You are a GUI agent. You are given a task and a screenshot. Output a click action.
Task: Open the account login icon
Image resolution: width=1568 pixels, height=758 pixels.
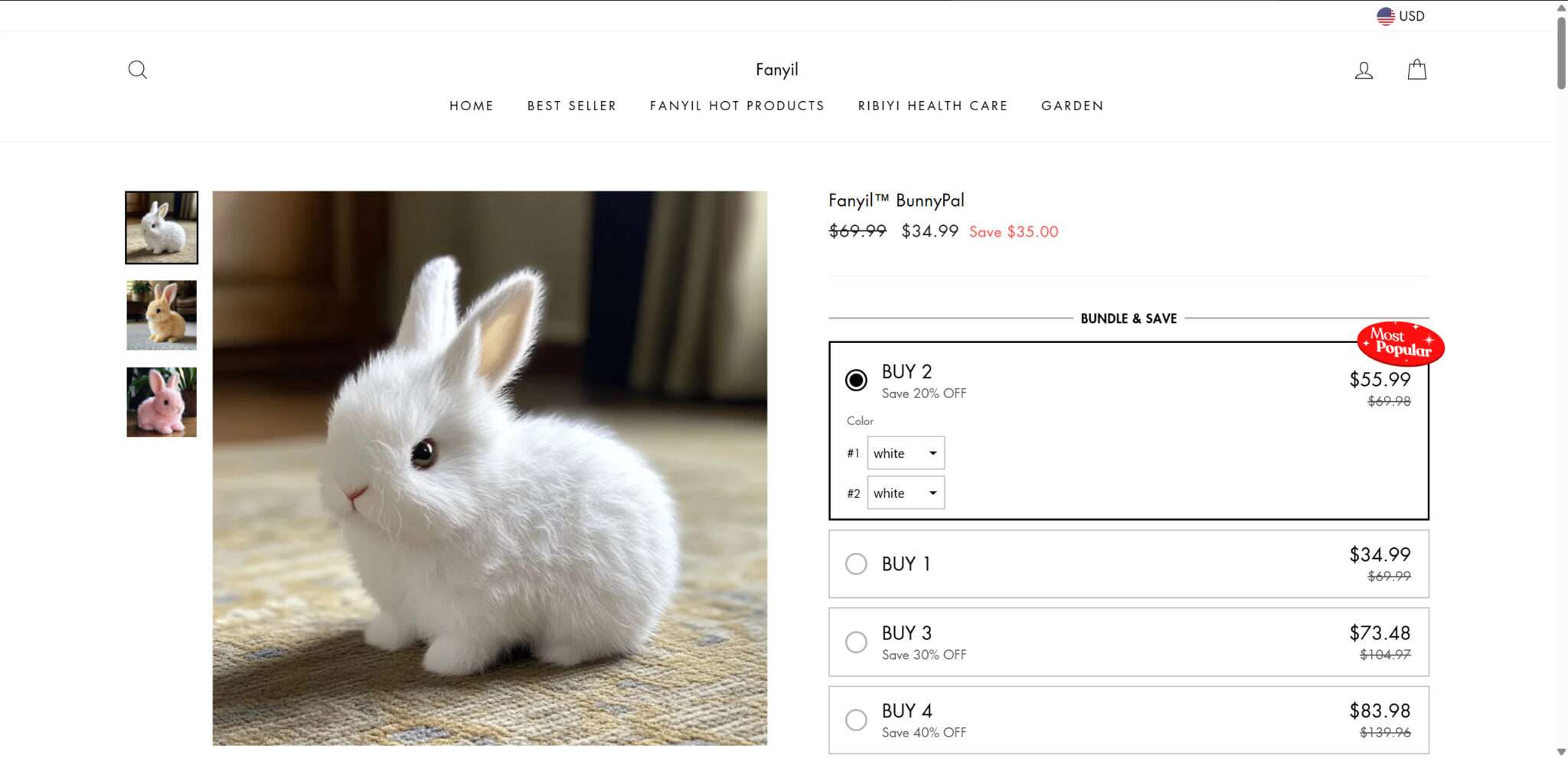pyautogui.click(x=1364, y=70)
